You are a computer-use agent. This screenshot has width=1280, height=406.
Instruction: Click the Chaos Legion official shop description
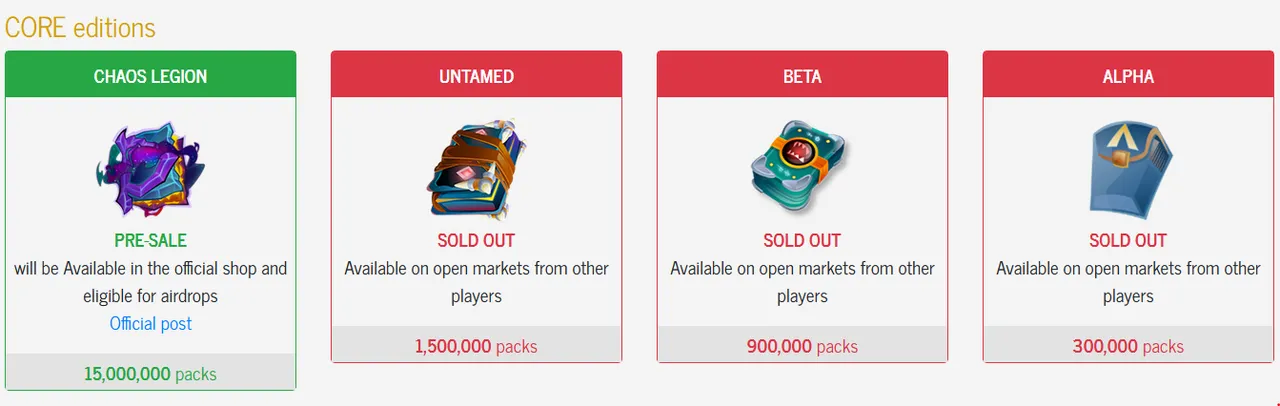(x=150, y=282)
